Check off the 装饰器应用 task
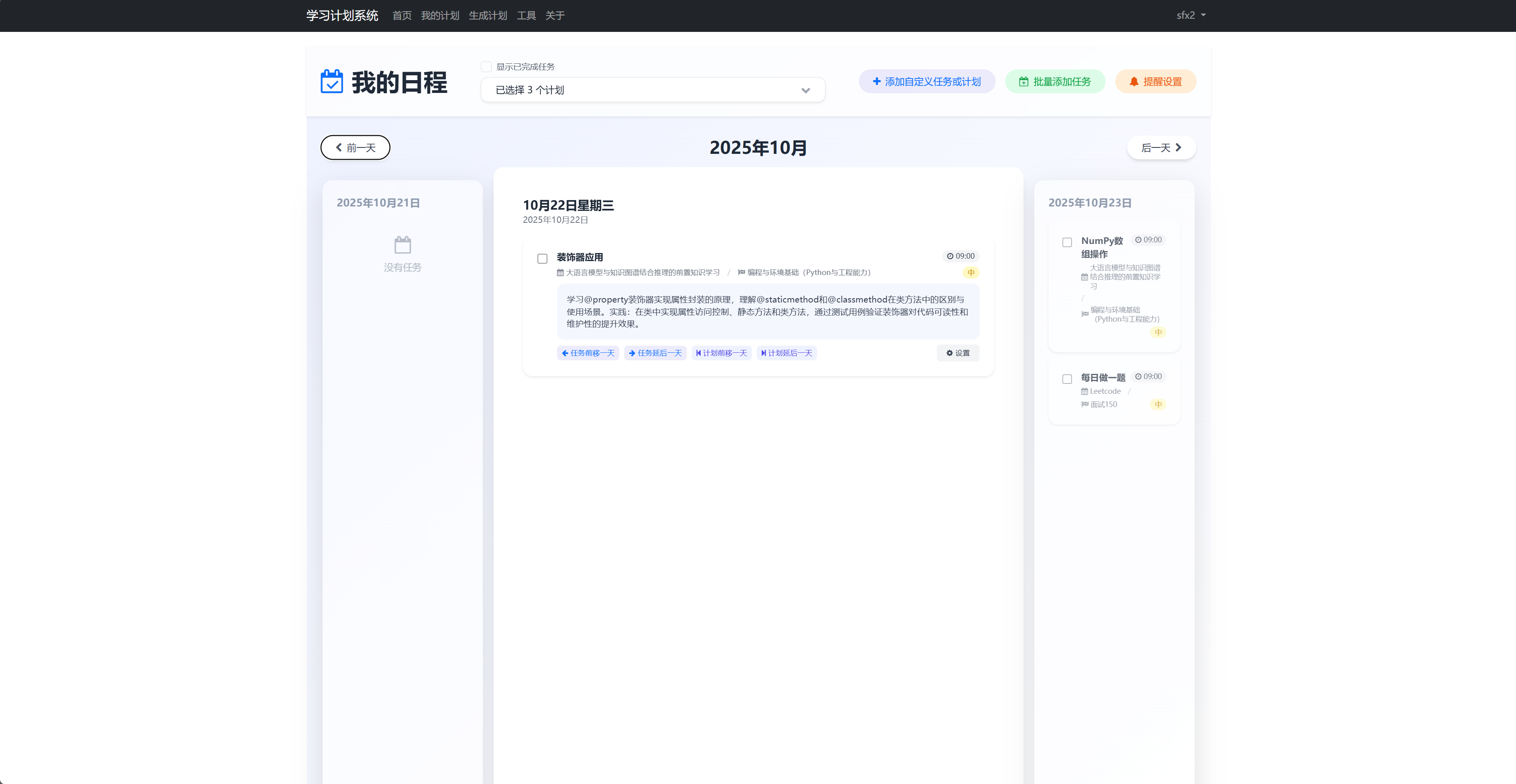Screen dimensions: 1516x784 click(x=542, y=259)
